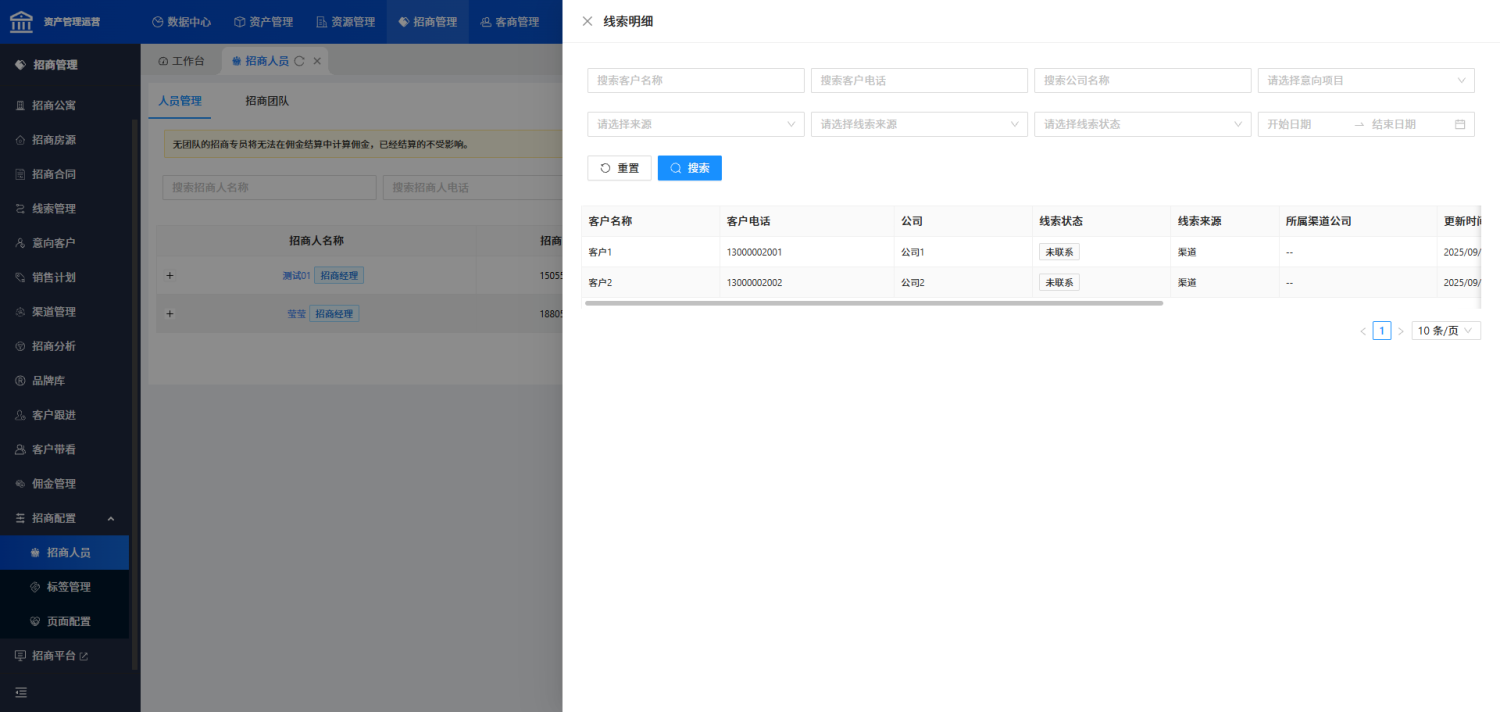Click the 资产管理运营 logo icon
Image resolution: width=1500 pixels, height=712 pixels.
pyautogui.click(x=21, y=21)
